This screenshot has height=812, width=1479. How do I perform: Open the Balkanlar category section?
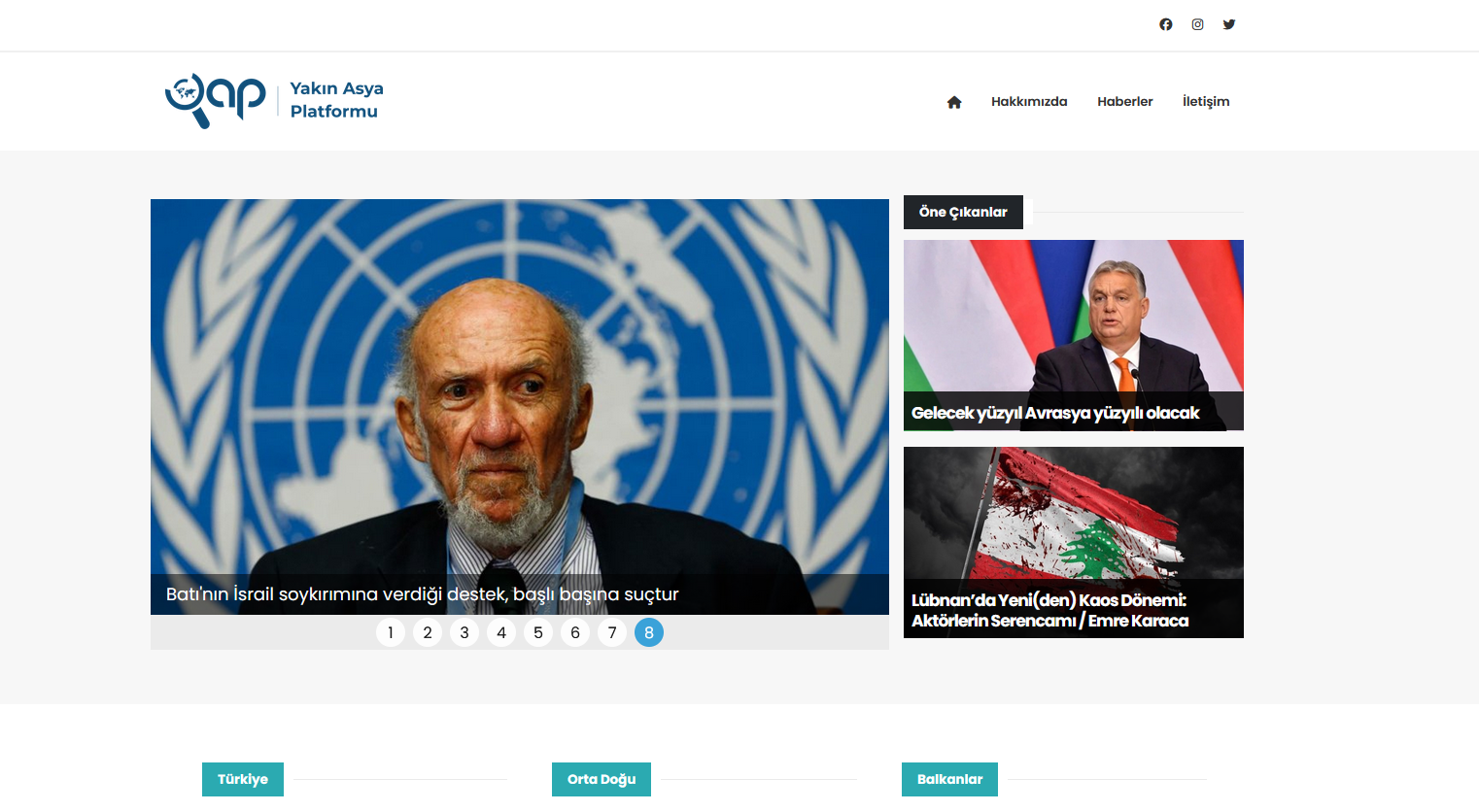(x=949, y=779)
